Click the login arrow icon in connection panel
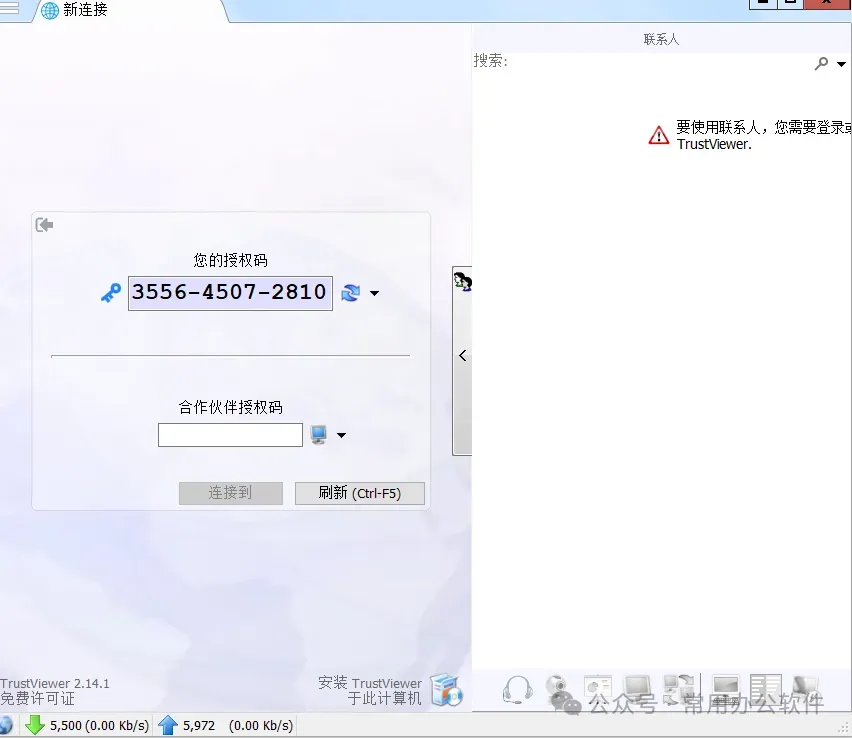 (45, 224)
